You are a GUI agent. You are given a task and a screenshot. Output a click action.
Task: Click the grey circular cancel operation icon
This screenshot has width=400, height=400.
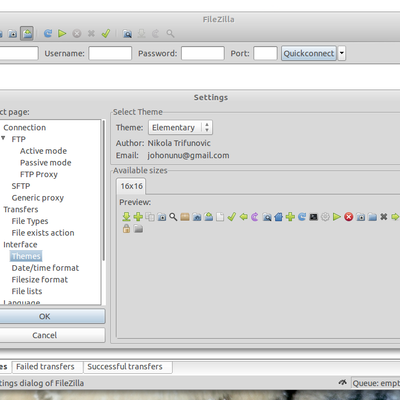click(x=77, y=33)
